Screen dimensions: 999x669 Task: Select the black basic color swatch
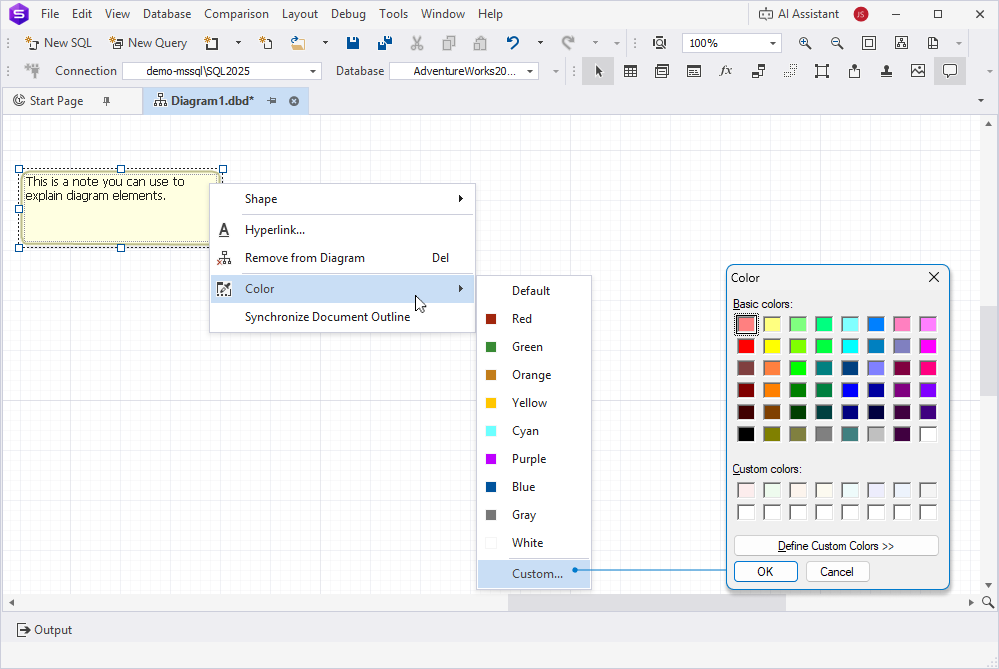coord(746,434)
